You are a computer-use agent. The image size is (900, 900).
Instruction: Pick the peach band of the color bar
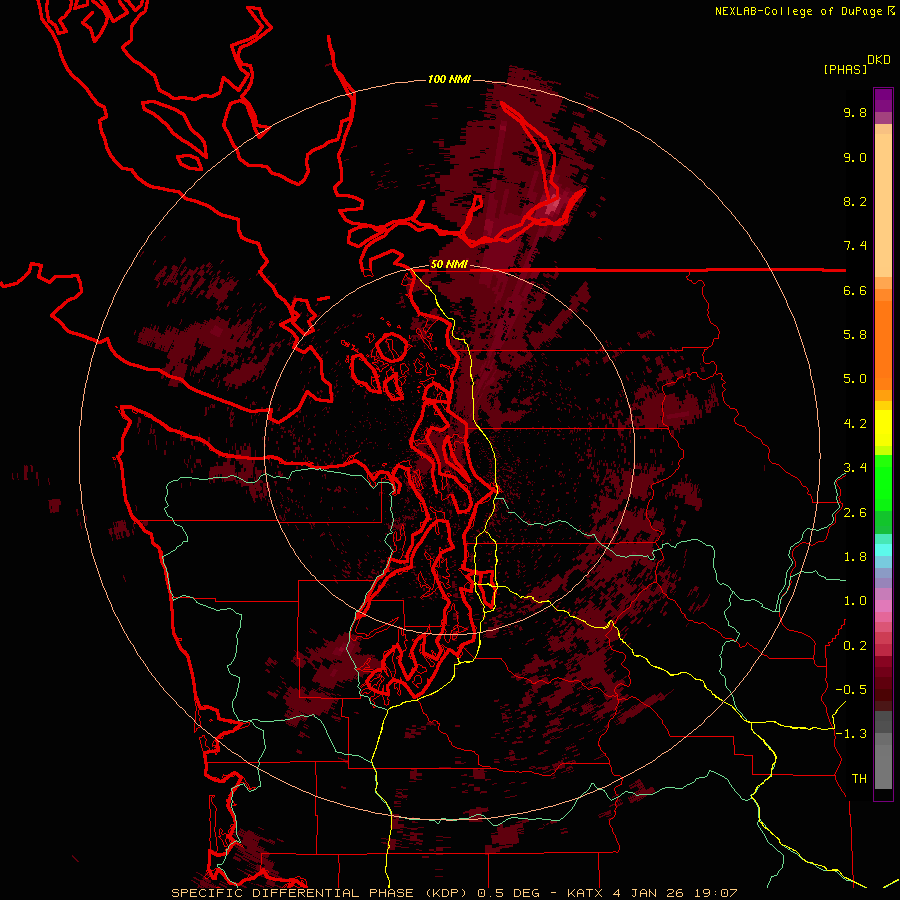pyautogui.click(x=883, y=204)
